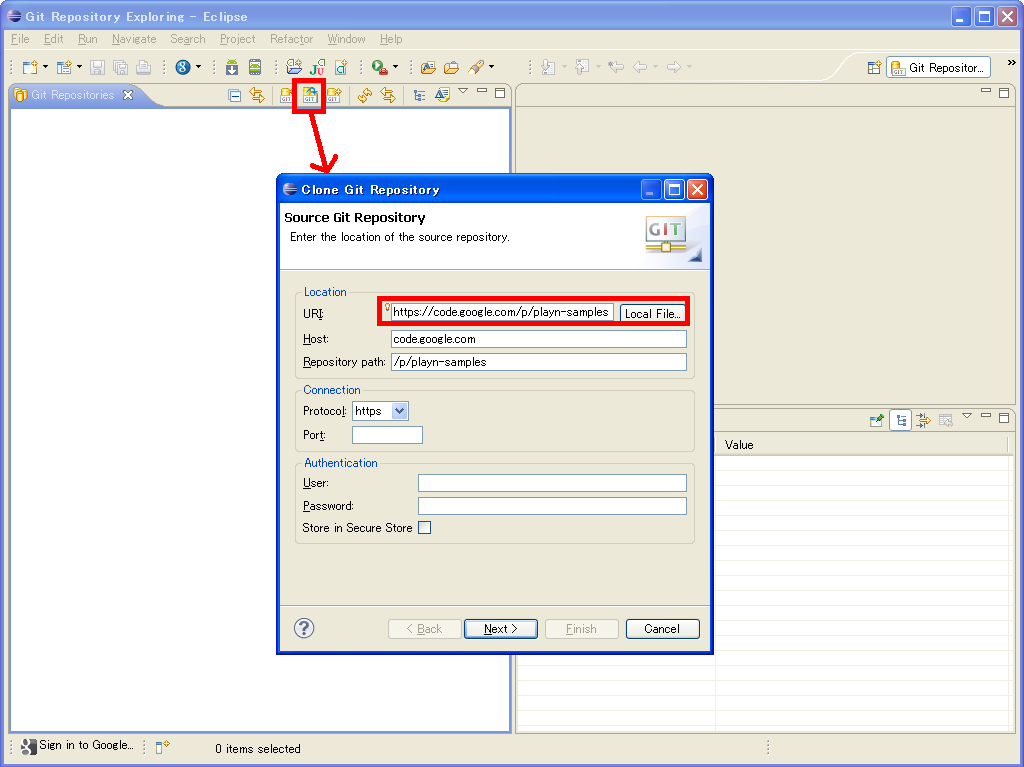Click Collapse All in Git Repositories view
This screenshot has height=767, width=1024.
235,95
